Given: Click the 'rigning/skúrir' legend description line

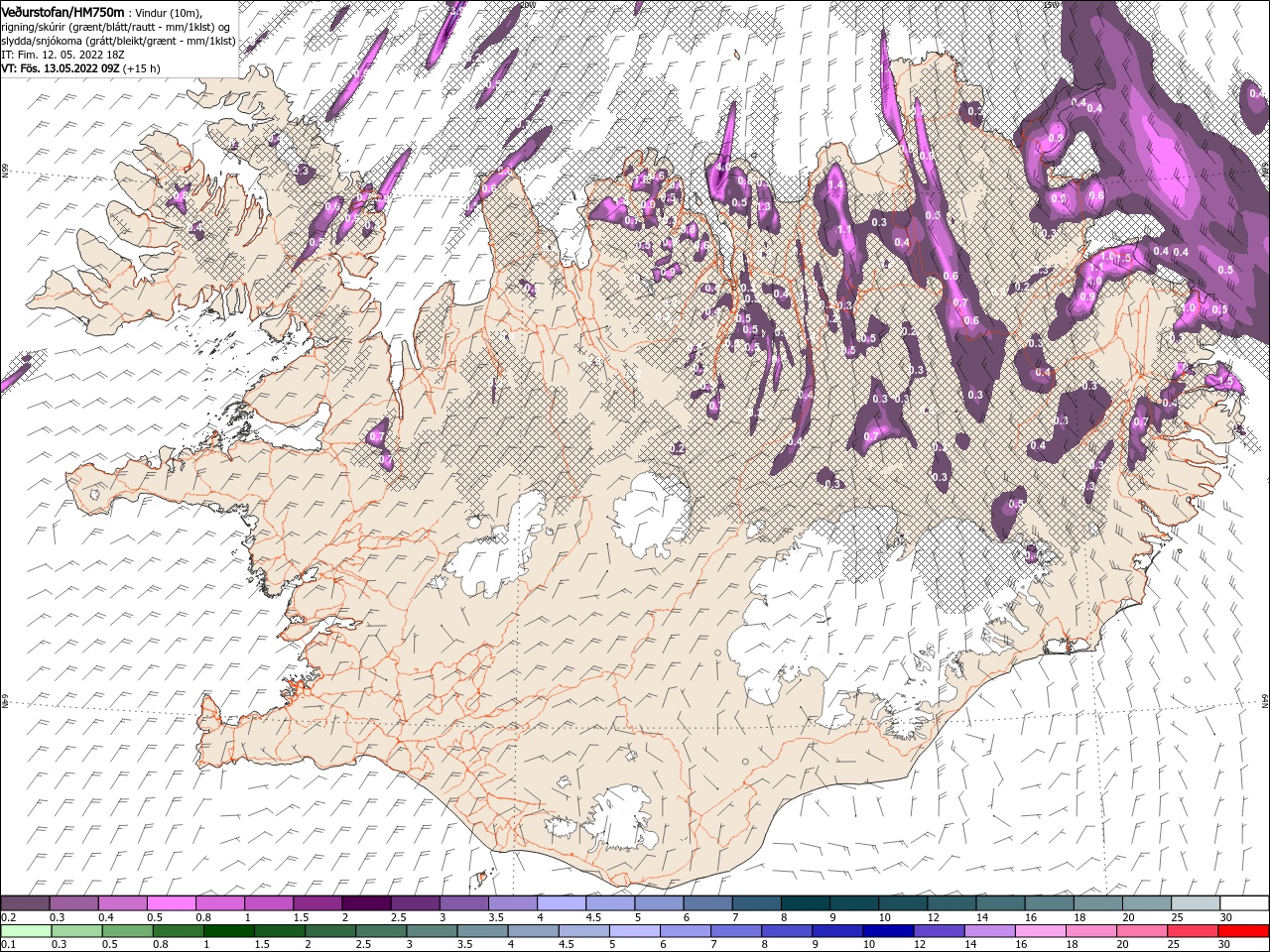Looking at the screenshot, I should pos(116,27).
